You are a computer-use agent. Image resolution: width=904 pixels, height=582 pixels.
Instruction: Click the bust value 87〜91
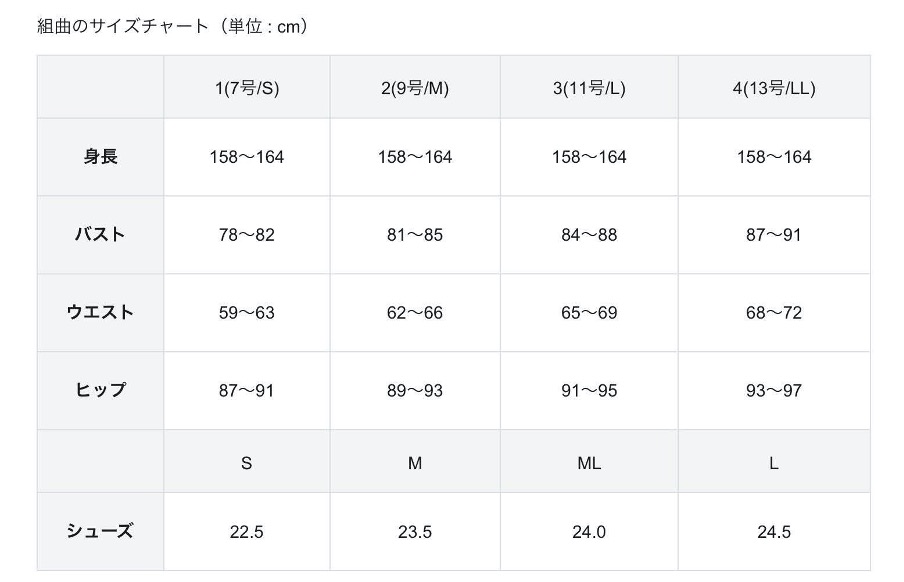pos(774,235)
